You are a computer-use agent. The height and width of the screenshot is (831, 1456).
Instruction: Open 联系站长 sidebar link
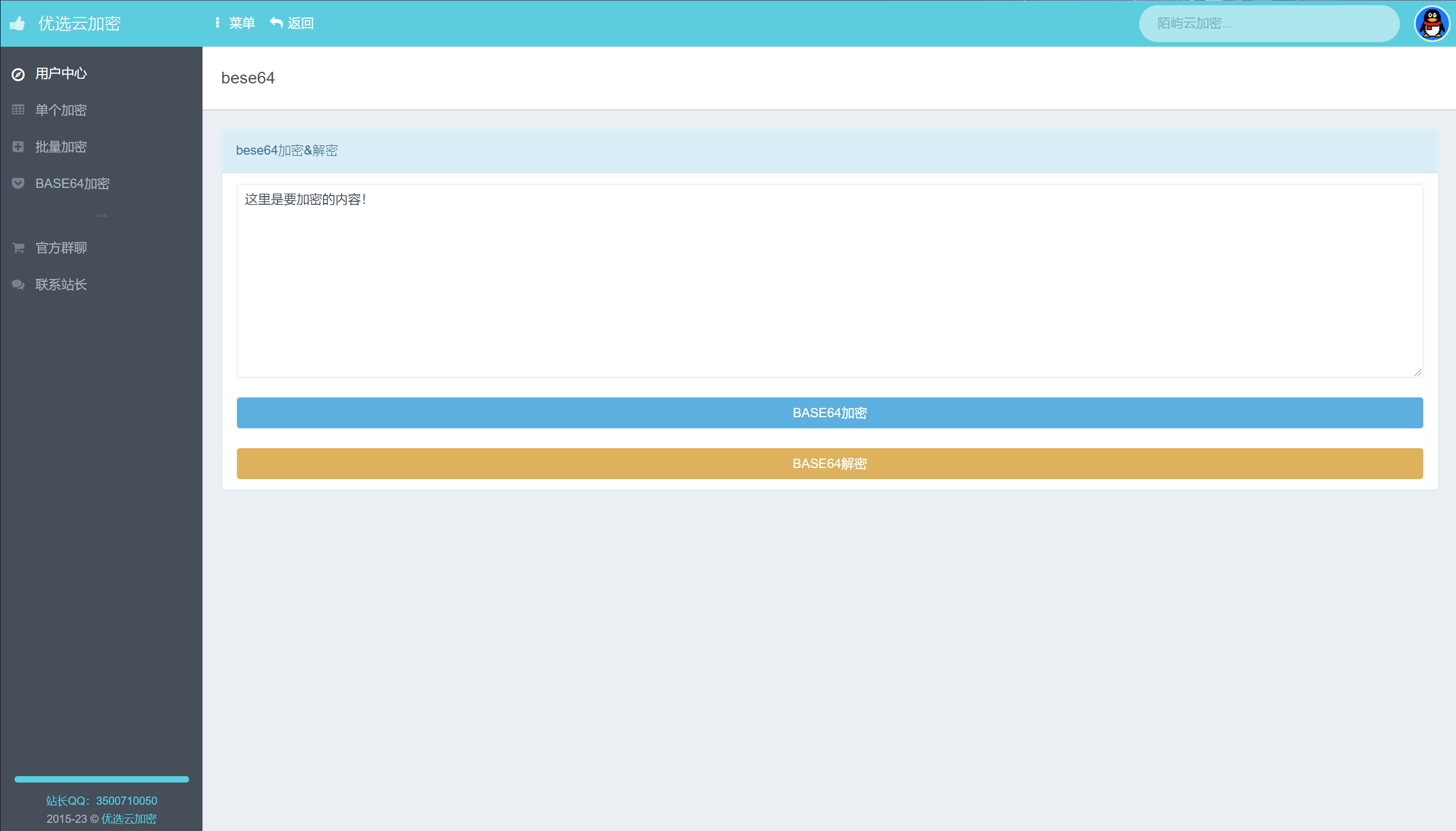(61, 285)
